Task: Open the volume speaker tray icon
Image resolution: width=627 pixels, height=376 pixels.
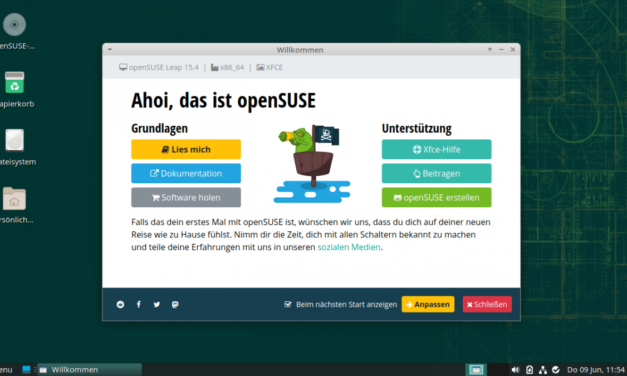Action: point(515,370)
